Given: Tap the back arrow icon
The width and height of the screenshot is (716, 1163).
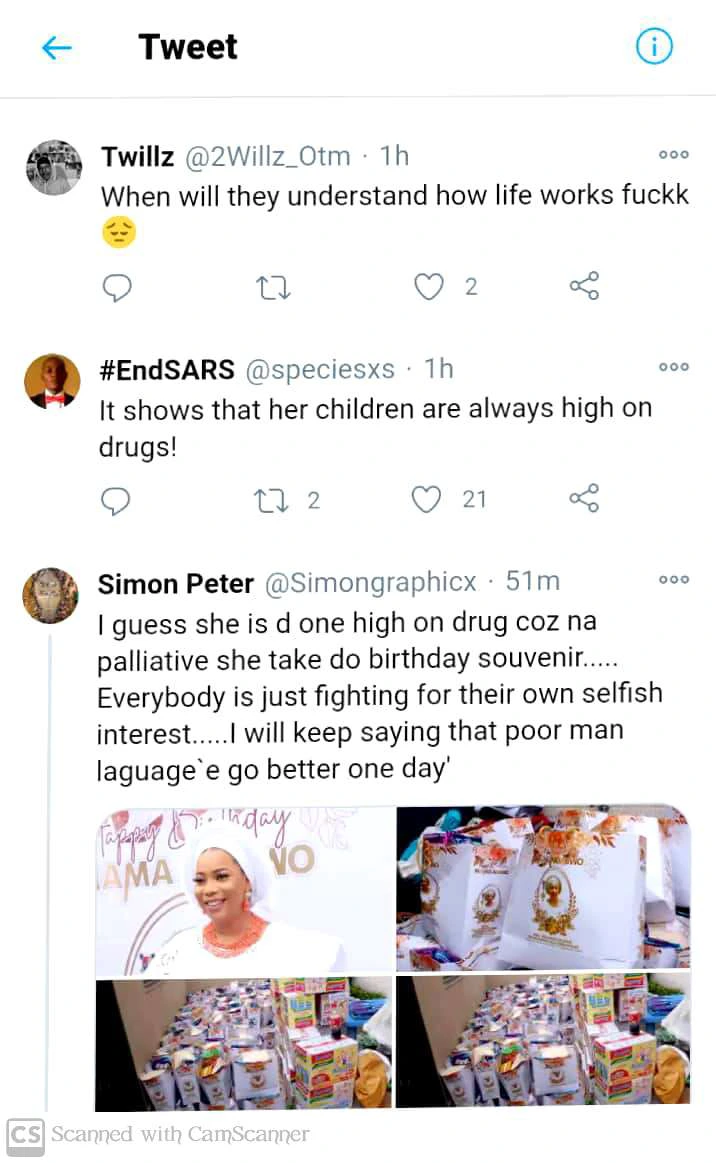Looking at the screenshot, I should coord(57,47).
